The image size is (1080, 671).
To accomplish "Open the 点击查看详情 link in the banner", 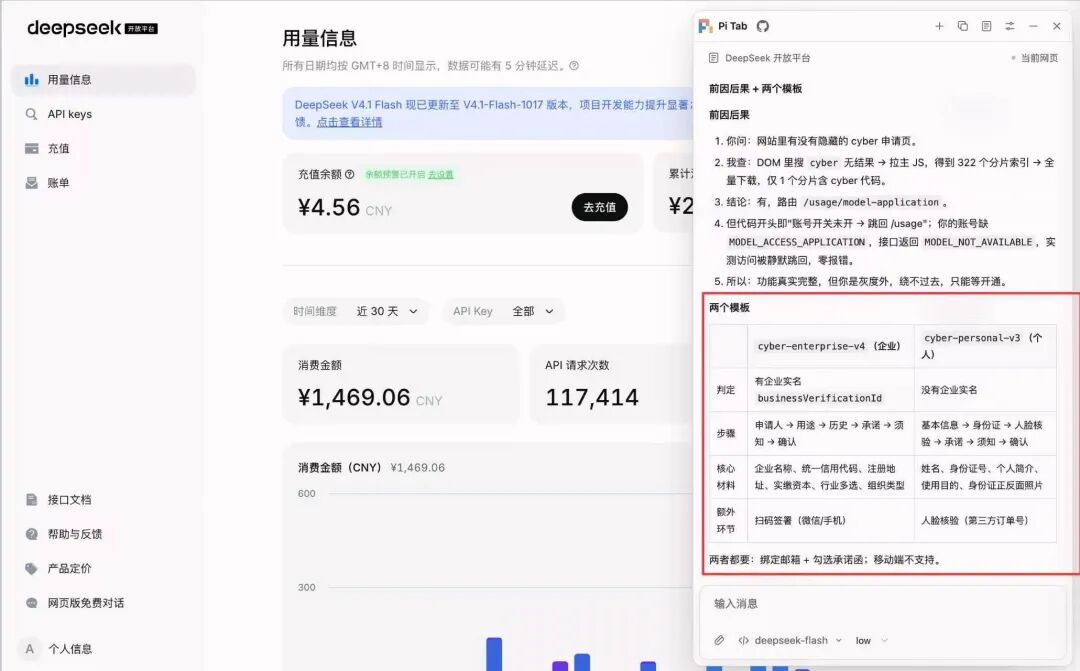I will 349,122.
